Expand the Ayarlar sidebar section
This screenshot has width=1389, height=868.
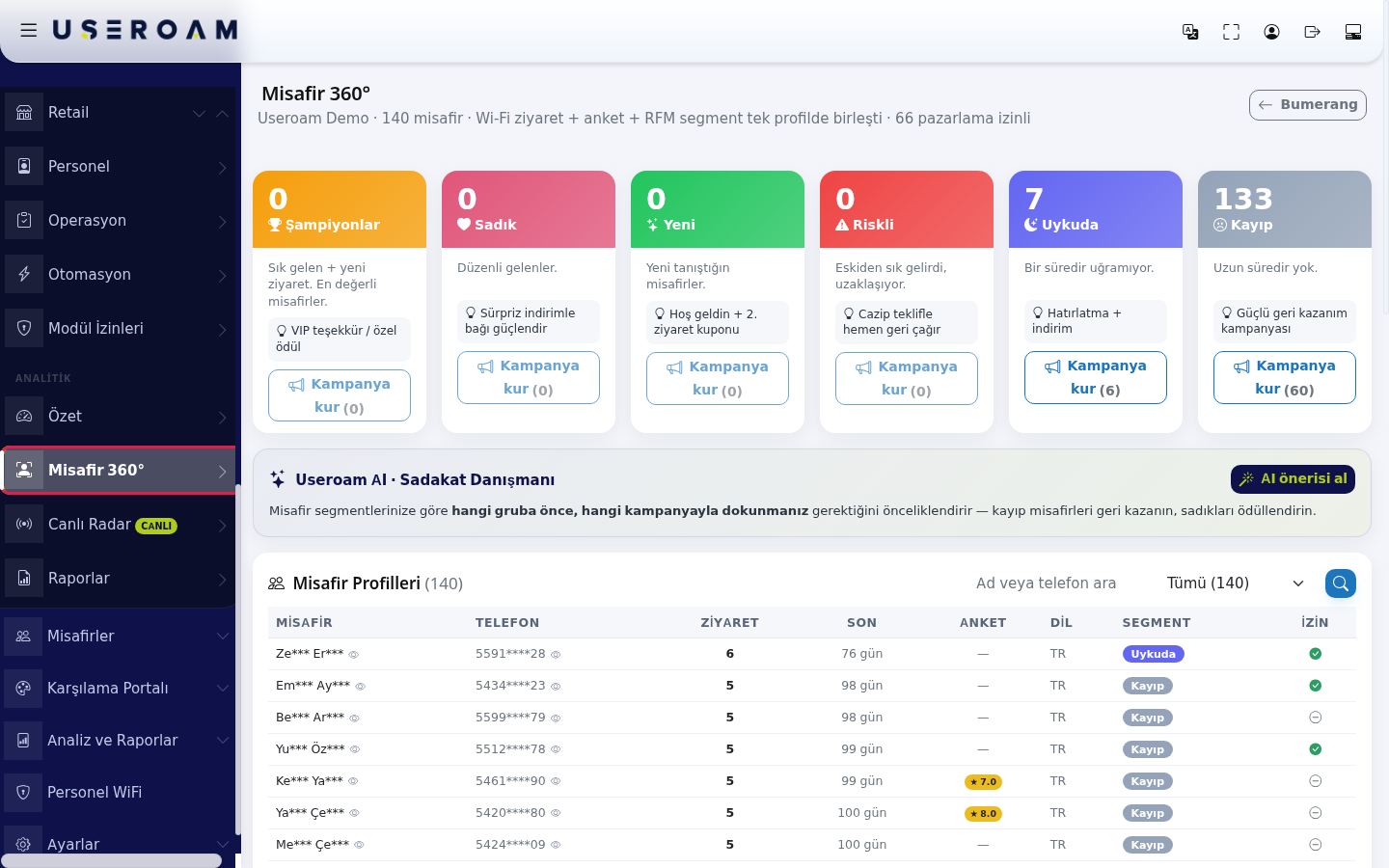pyautogui.click(x=223, y=844)
